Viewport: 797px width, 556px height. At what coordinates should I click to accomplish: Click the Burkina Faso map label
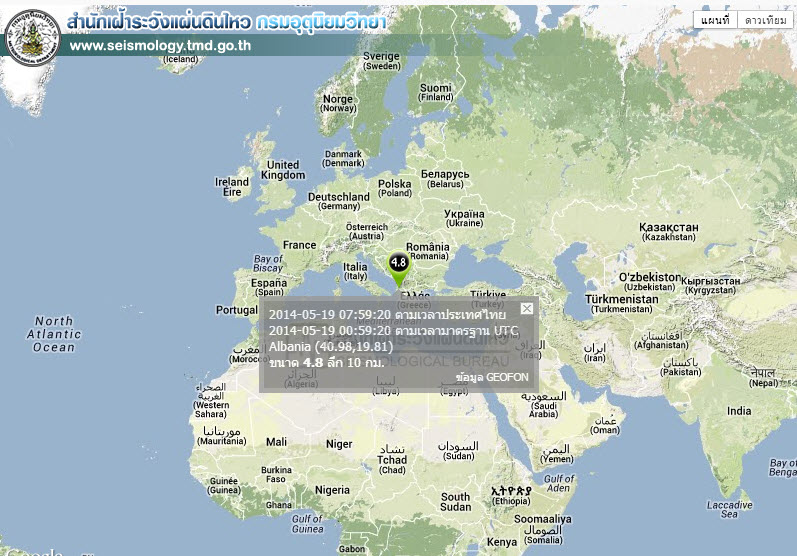(276, 474)
